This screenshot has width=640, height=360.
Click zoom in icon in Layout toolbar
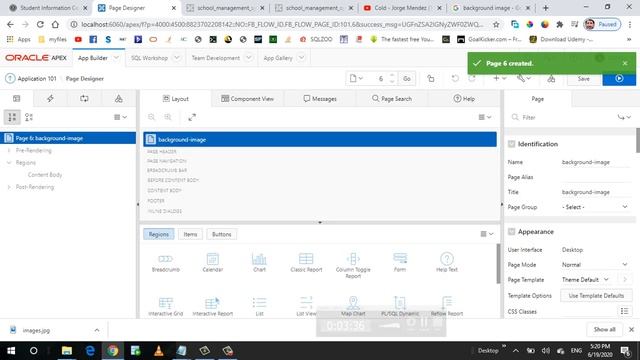coord(168,117)
